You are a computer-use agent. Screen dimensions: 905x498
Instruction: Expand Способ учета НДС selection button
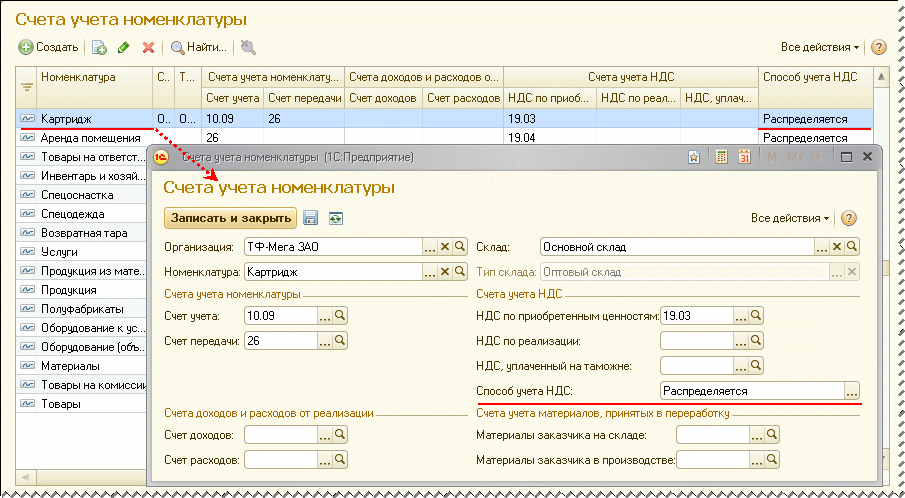851,391
